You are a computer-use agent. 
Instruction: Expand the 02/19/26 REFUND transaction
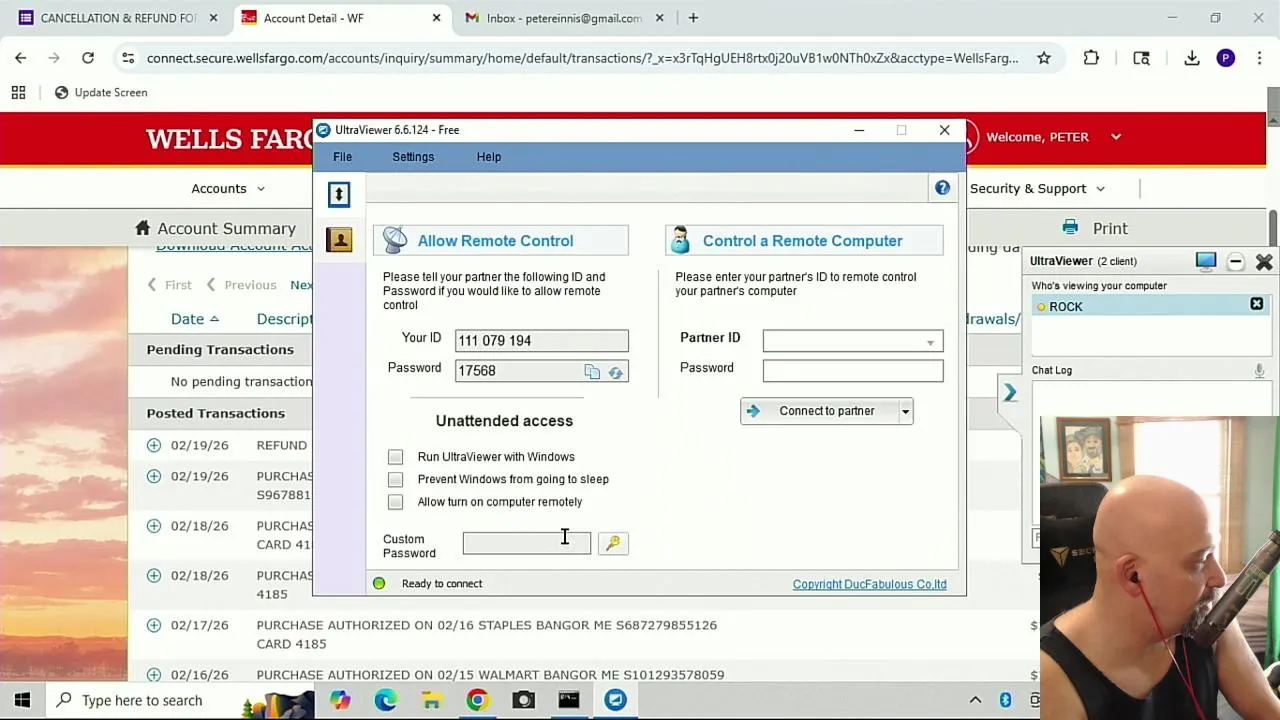click(154, 445)
